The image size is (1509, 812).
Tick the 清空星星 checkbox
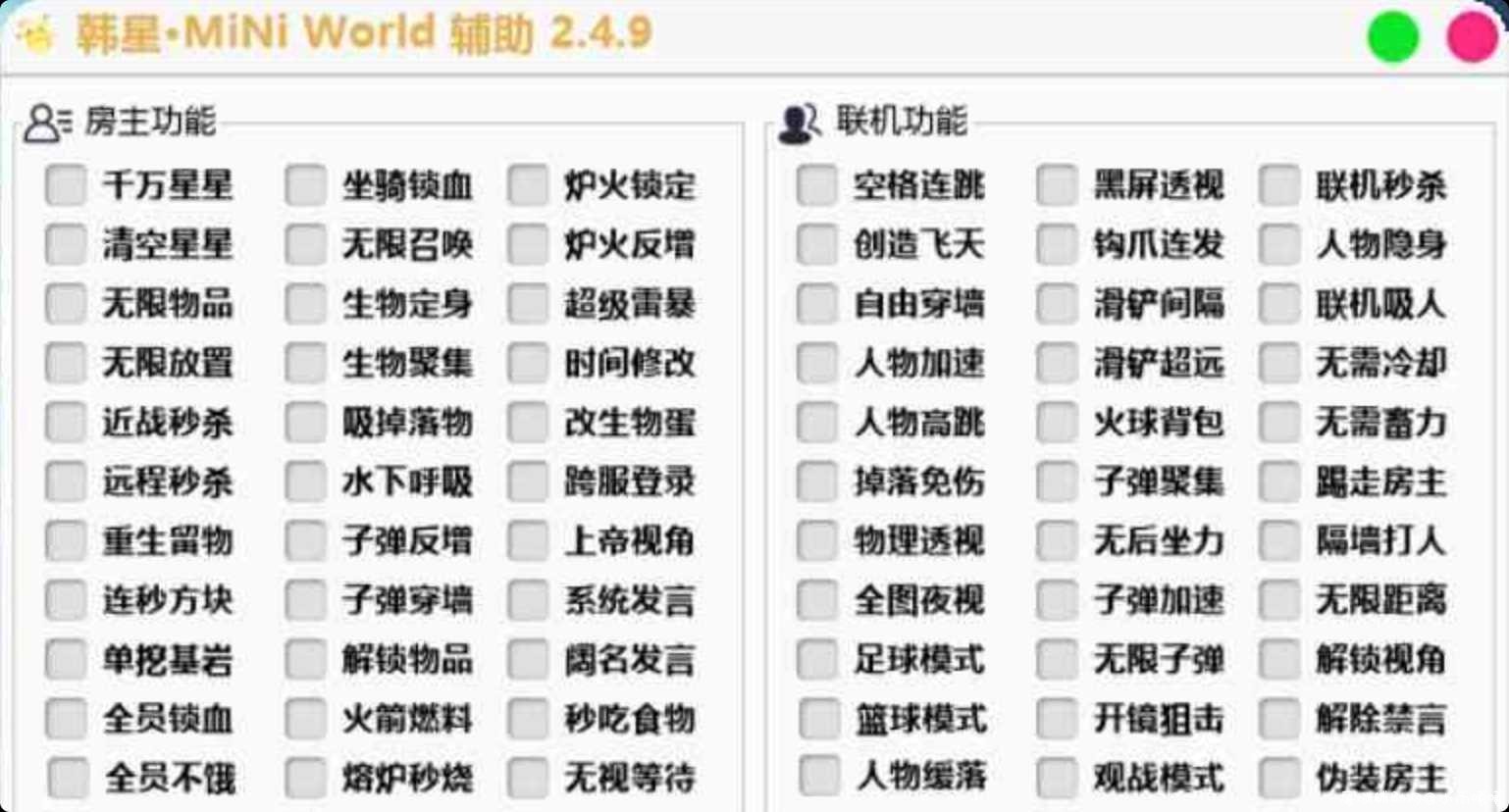pos(67,244)
